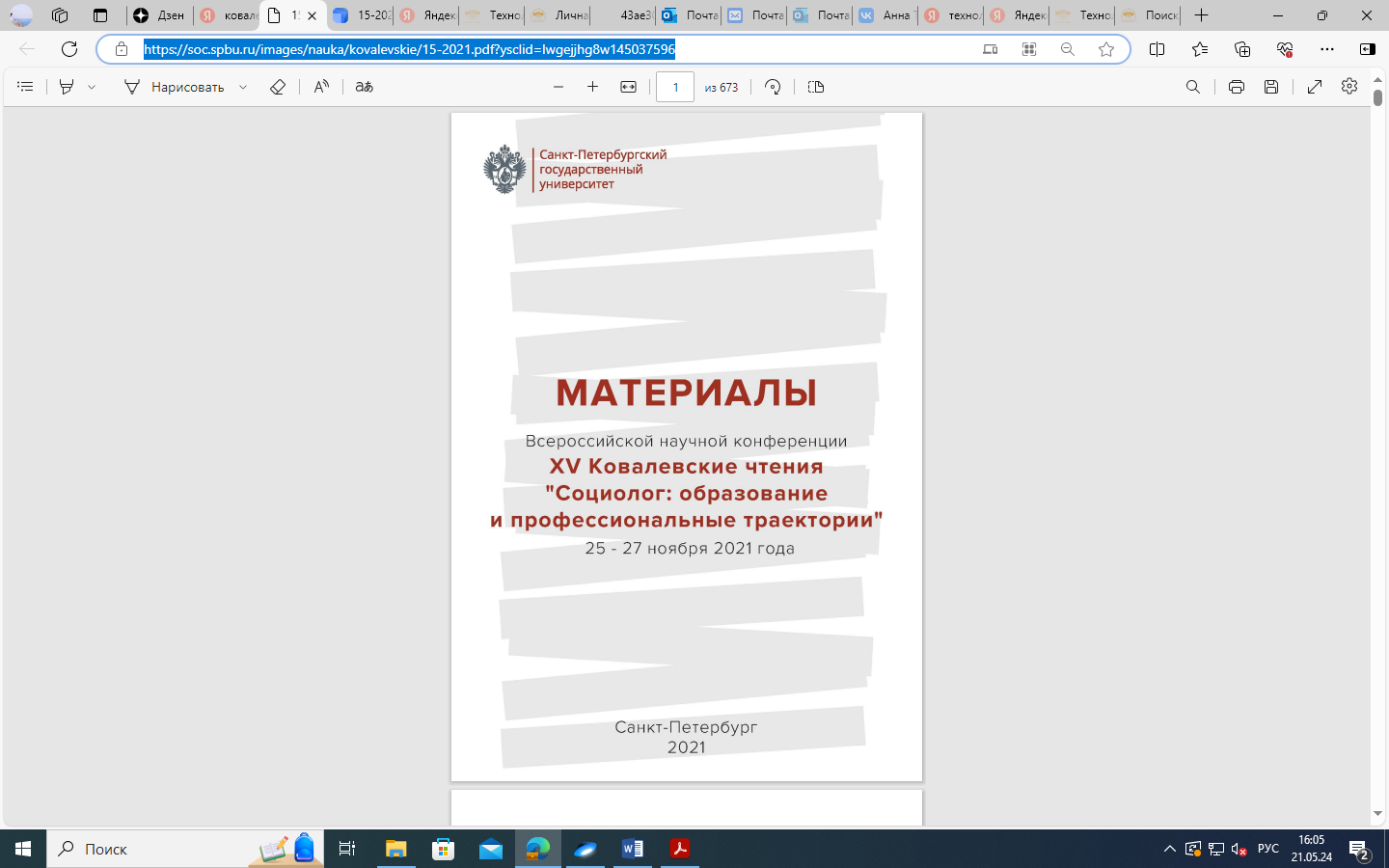
Task: Open the Windows Start menu
Action: [x=23, y=849]
